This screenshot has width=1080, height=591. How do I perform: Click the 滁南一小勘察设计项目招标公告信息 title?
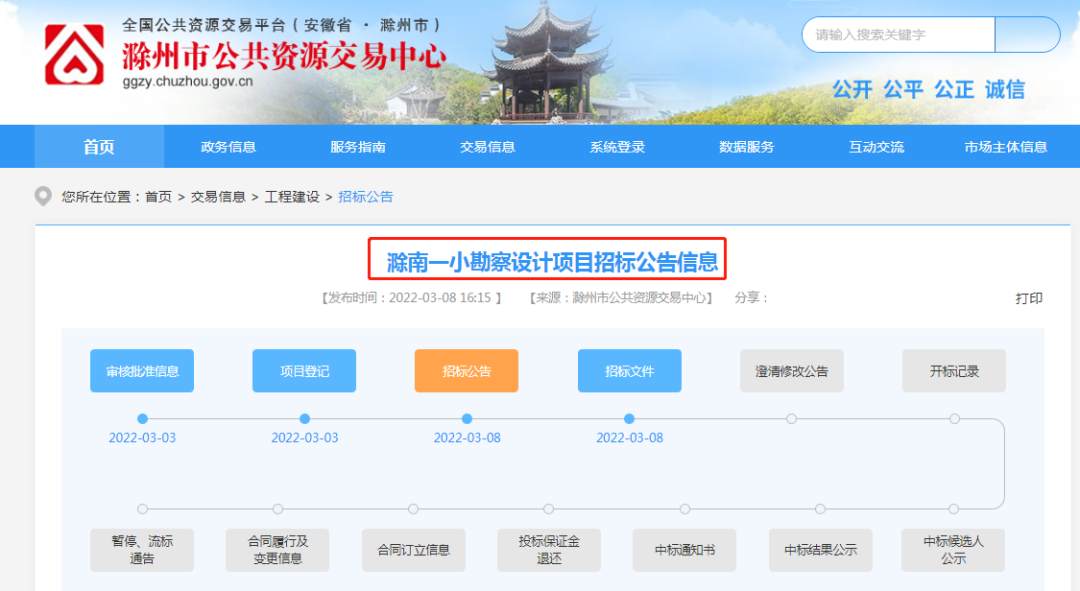click(x=552, y=262)
